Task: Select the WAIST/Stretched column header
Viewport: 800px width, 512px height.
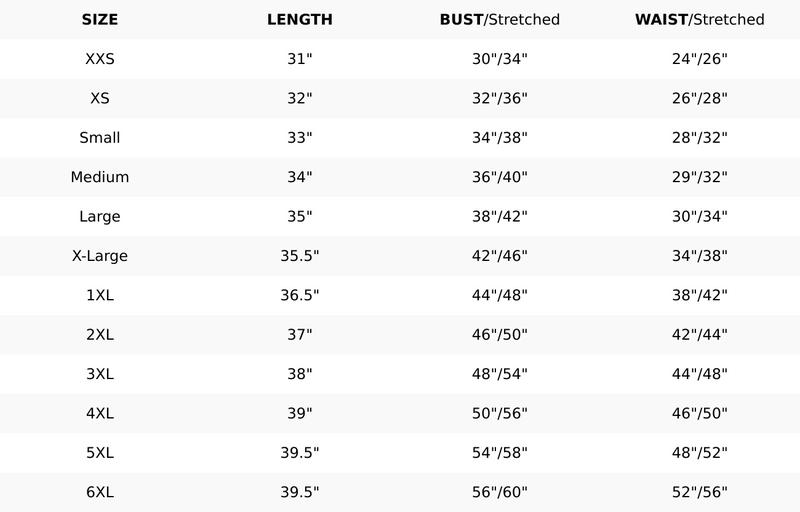Action: pos(700,20)
